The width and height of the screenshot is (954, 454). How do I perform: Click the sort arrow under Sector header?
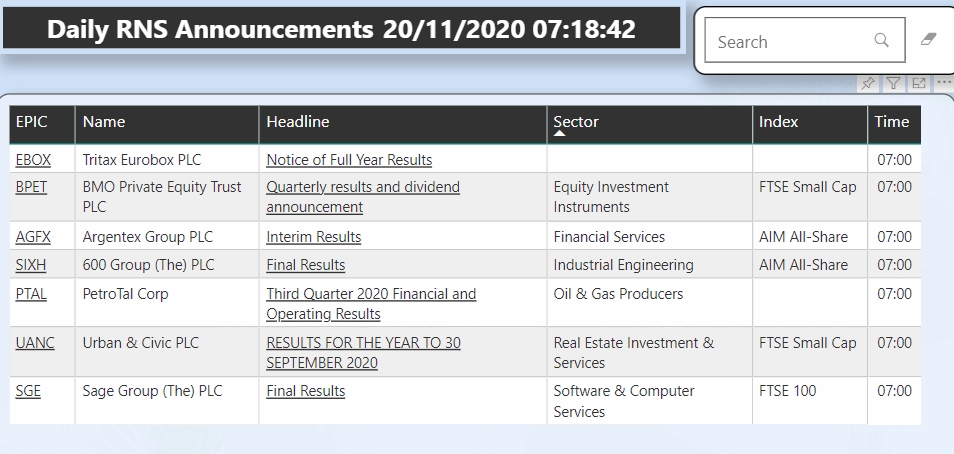[560, 134]
